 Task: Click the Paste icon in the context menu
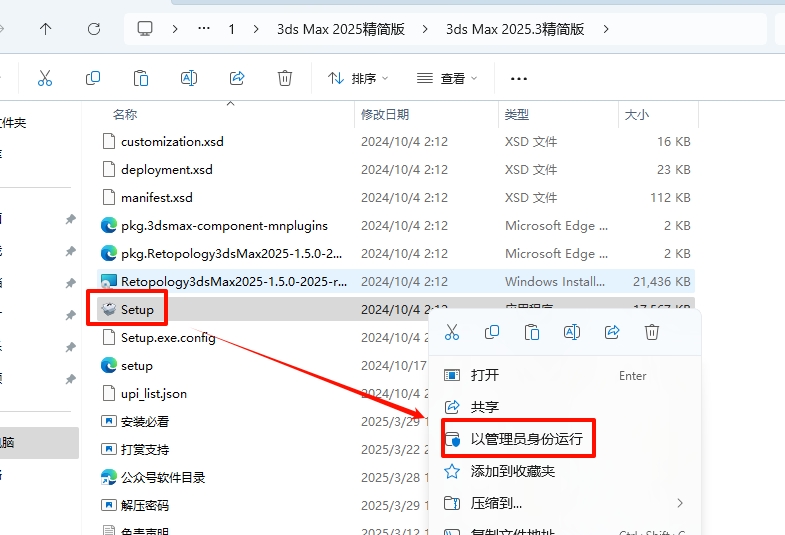click(x=532, y=332)
